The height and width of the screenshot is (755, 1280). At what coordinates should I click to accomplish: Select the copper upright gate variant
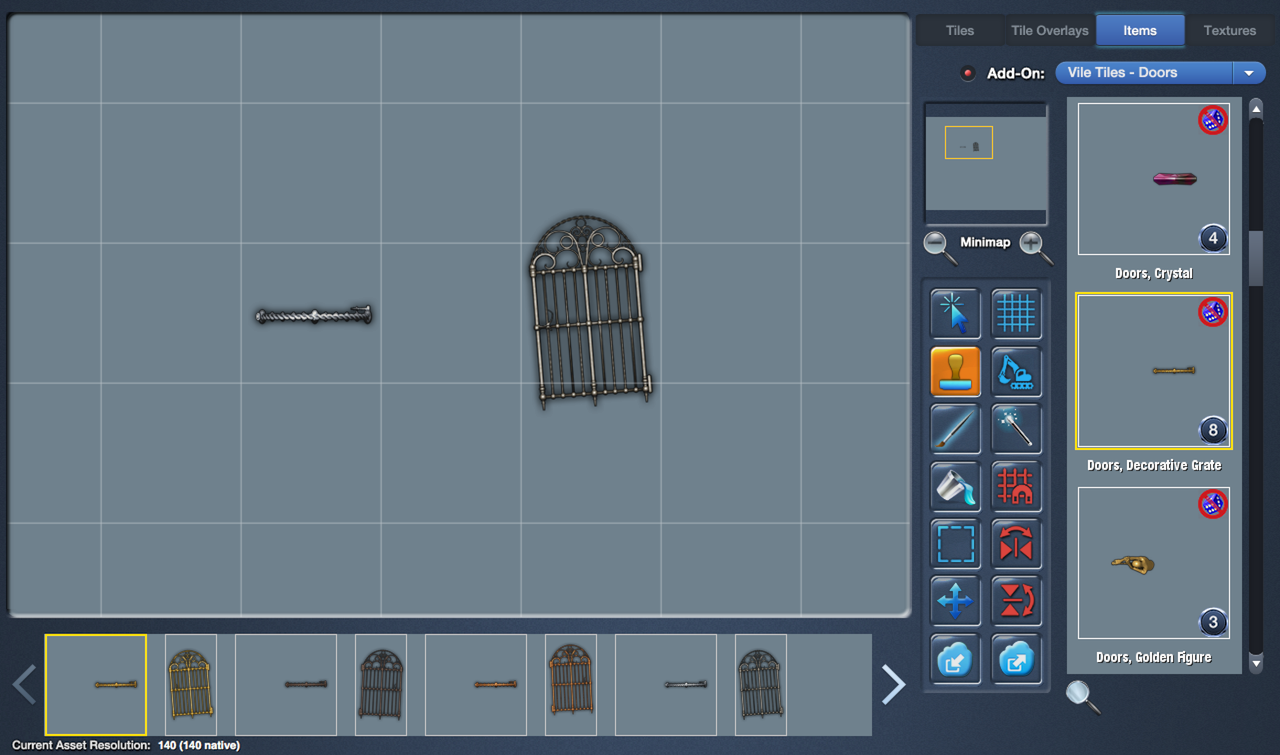click(571, 685)
